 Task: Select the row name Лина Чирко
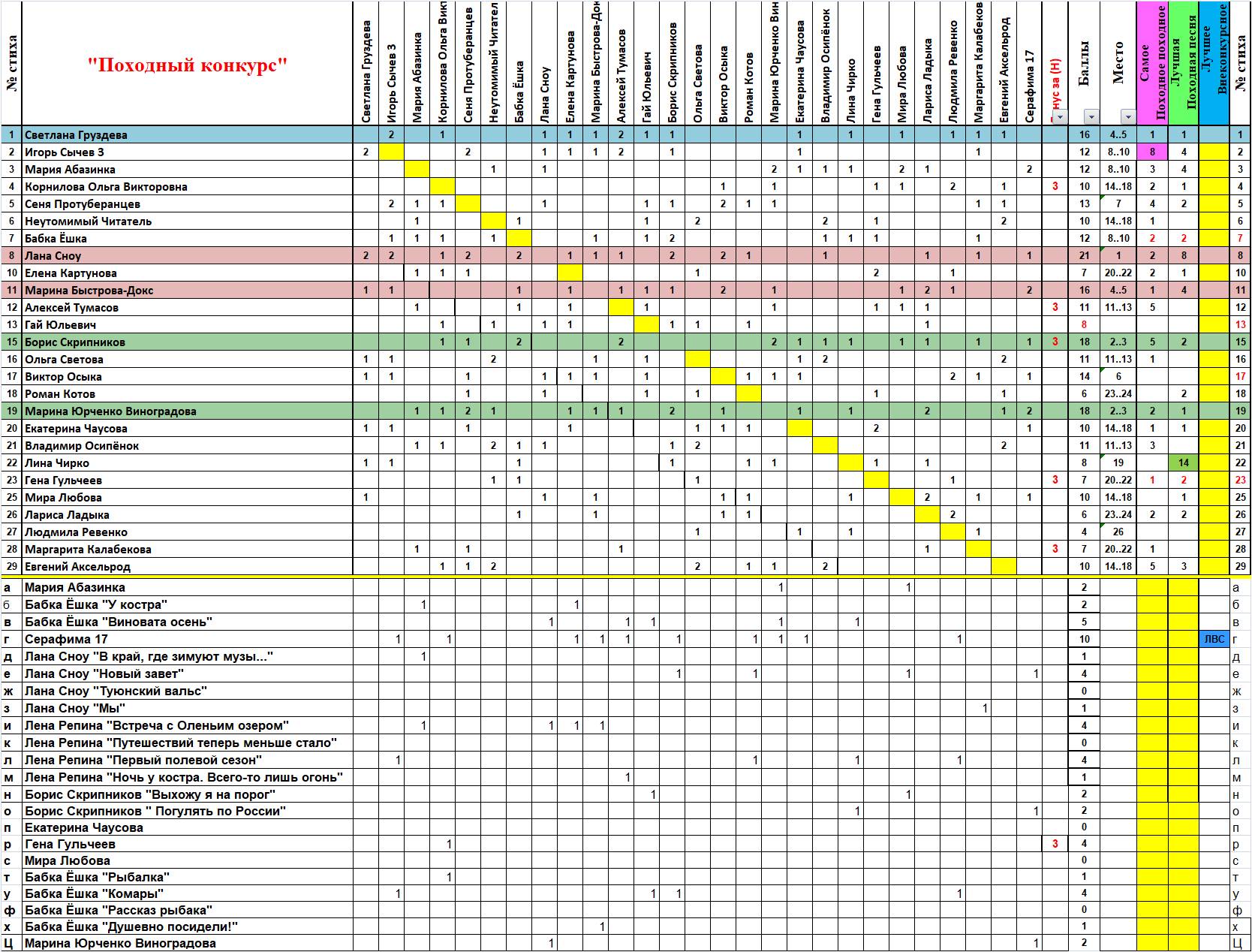(57, 463)
